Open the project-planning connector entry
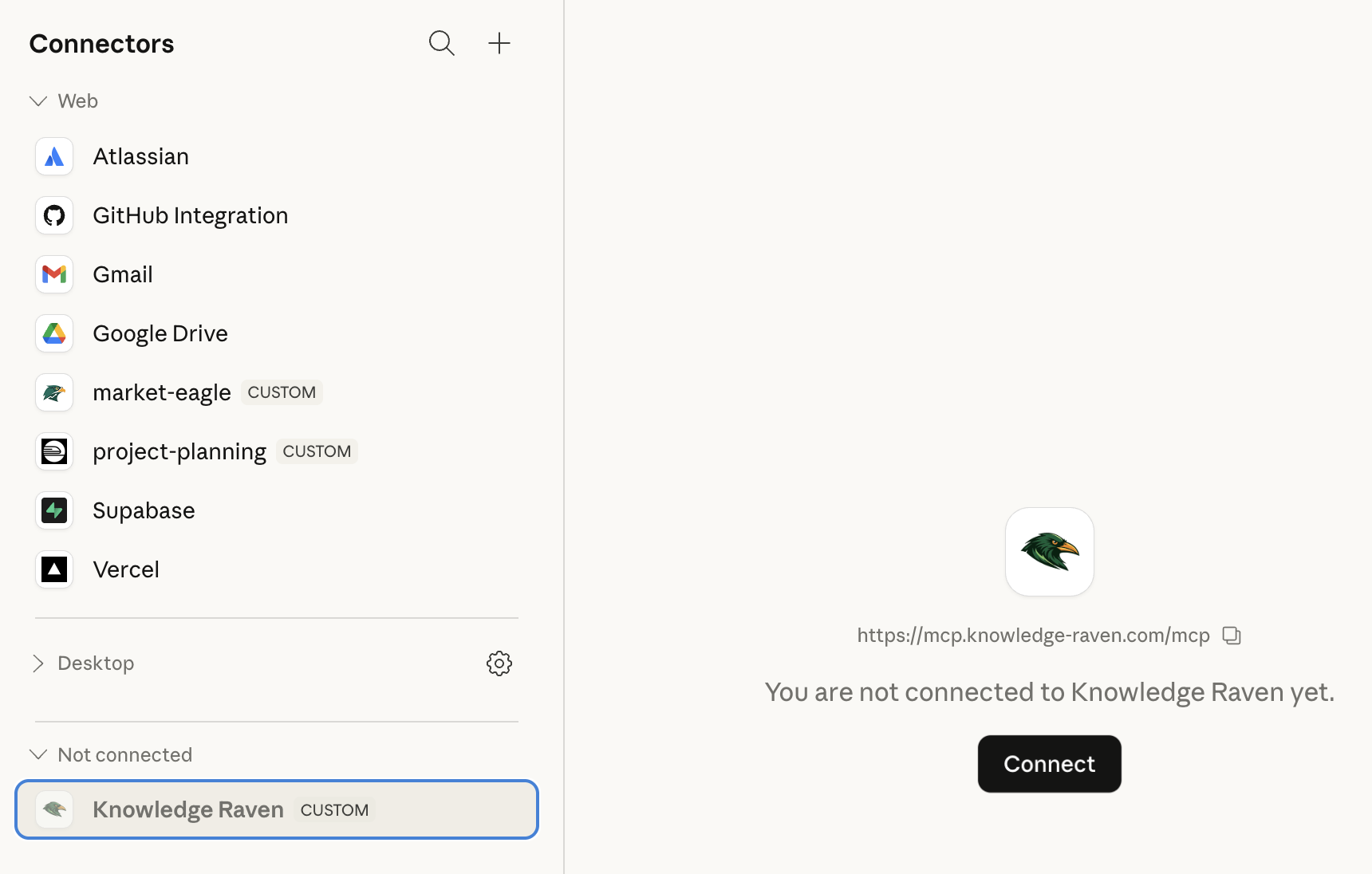The image size is (1372, 874). (x=179, y=451)
